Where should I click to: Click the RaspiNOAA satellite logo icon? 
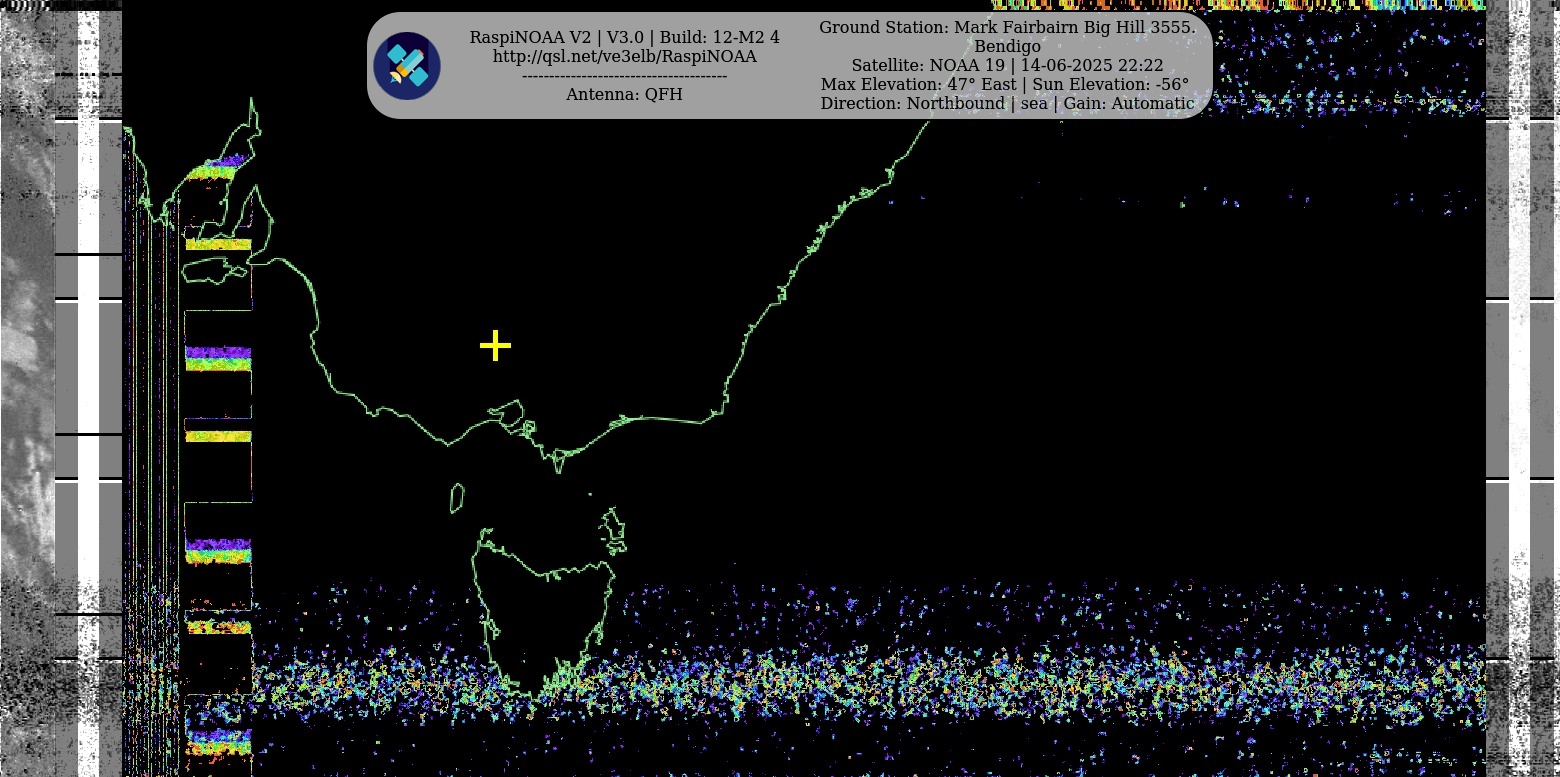click(x=407, y=66)
